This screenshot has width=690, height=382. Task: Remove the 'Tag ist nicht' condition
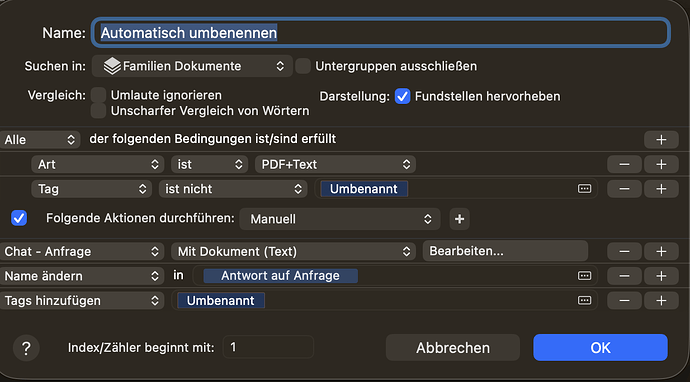click(x=624, y=189)
